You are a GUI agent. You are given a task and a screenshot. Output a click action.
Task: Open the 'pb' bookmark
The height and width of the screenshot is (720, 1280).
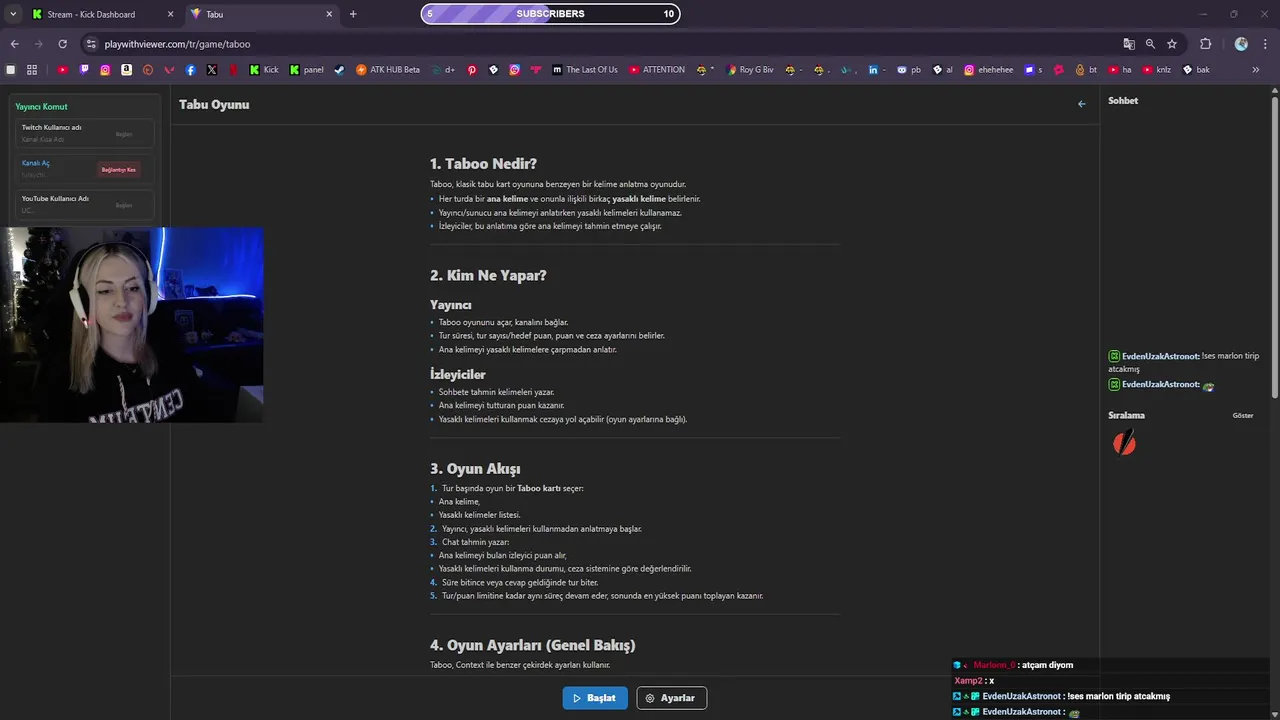click(x=909, y=70)
